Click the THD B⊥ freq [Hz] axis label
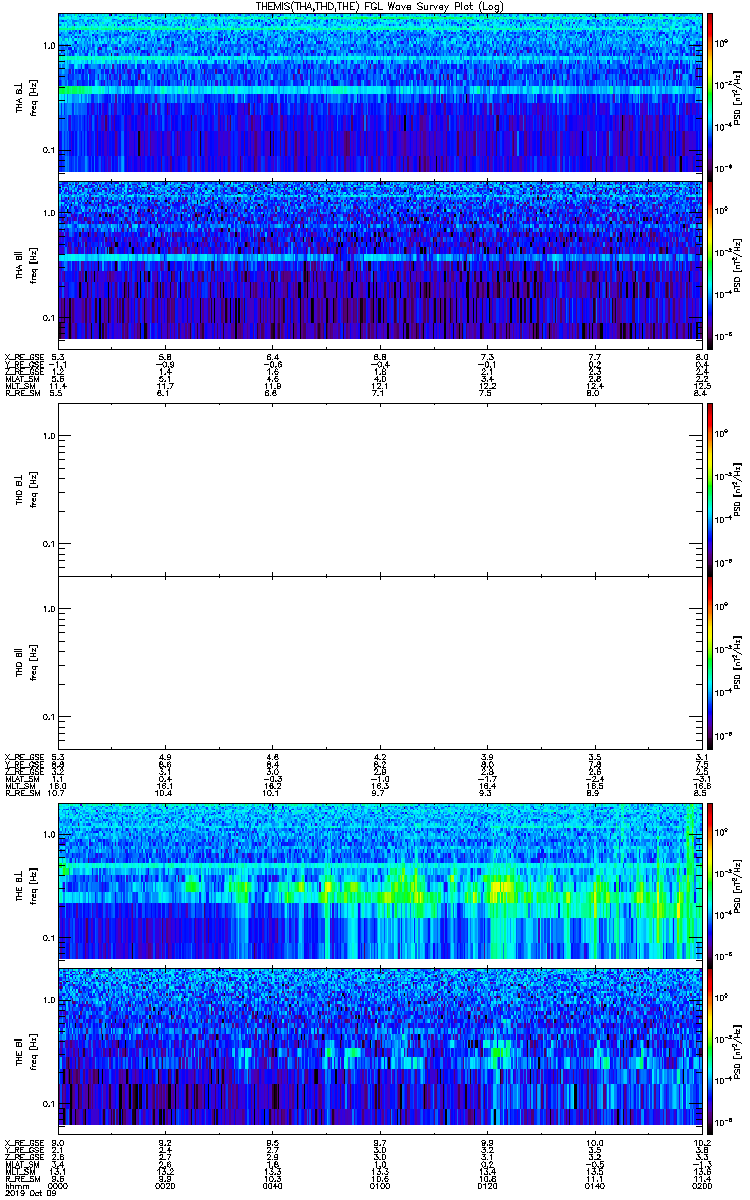The height and width of the screenshot is (1200, 750). point(24,490)
